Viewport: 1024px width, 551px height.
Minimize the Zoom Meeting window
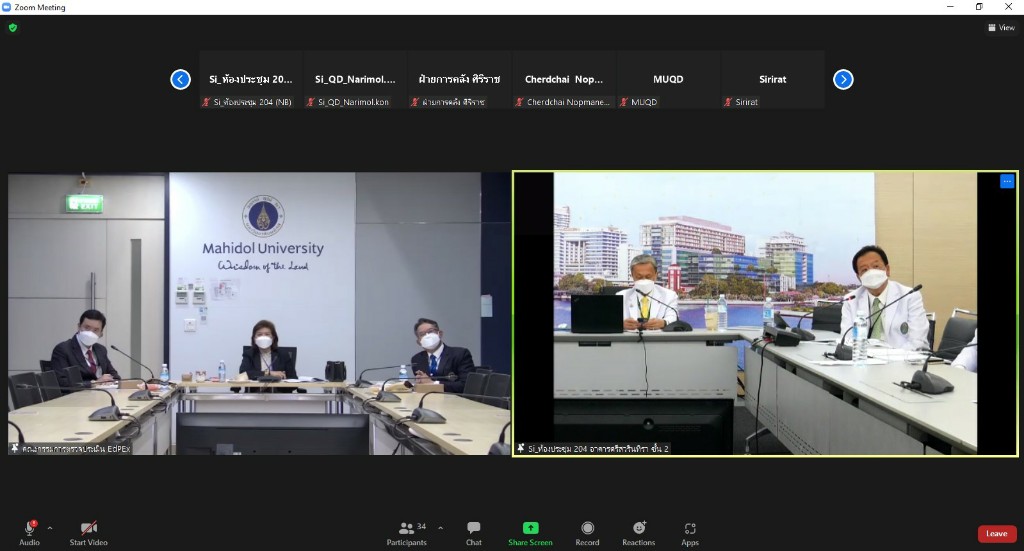point(950,7)
